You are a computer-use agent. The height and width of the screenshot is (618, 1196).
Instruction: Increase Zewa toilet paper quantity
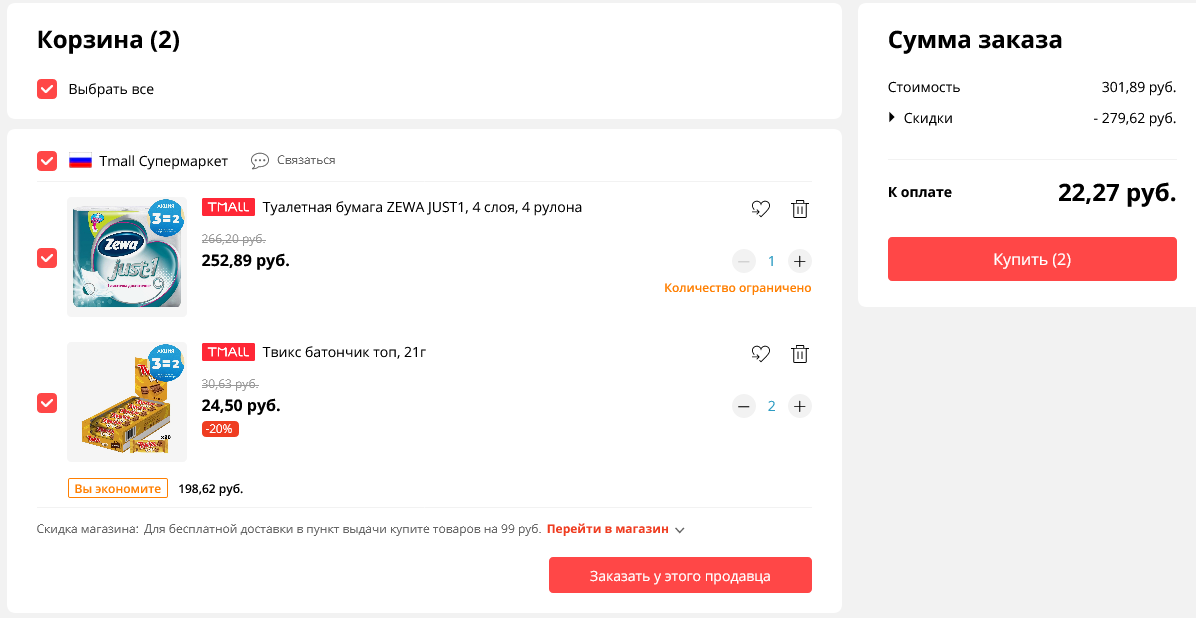click(799, 261)
